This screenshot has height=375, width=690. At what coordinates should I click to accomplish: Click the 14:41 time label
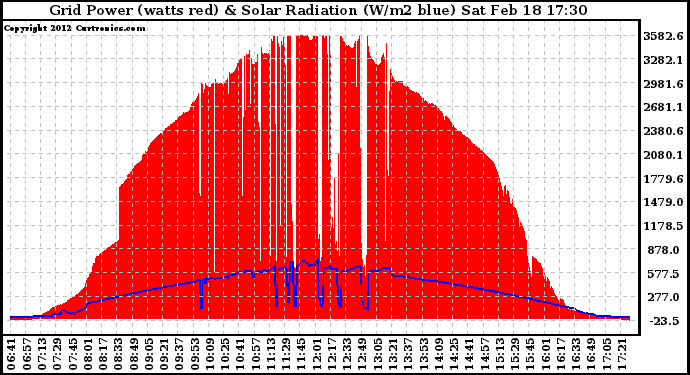click(469, 353)
